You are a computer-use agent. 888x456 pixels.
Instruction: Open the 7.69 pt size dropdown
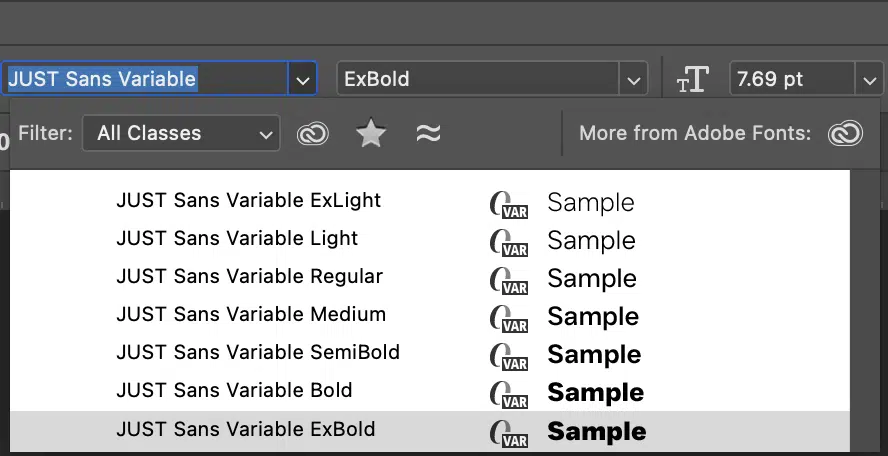870,79
